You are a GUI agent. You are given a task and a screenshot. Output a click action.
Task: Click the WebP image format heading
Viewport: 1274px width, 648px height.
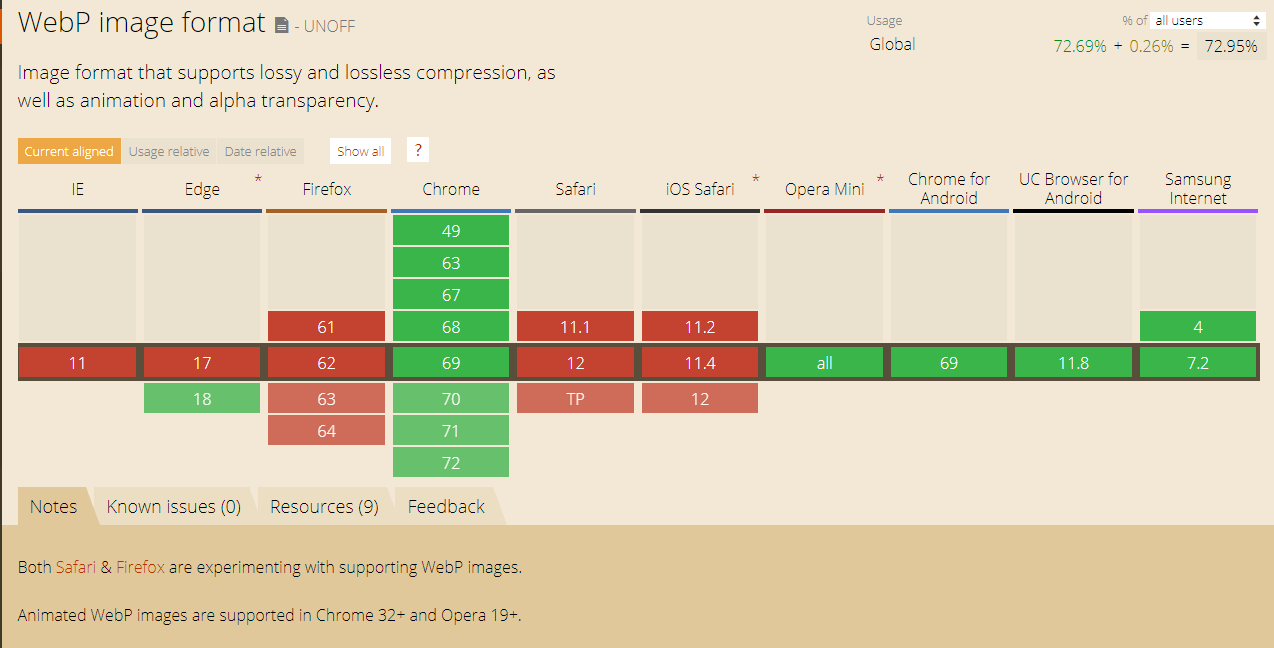142,23
